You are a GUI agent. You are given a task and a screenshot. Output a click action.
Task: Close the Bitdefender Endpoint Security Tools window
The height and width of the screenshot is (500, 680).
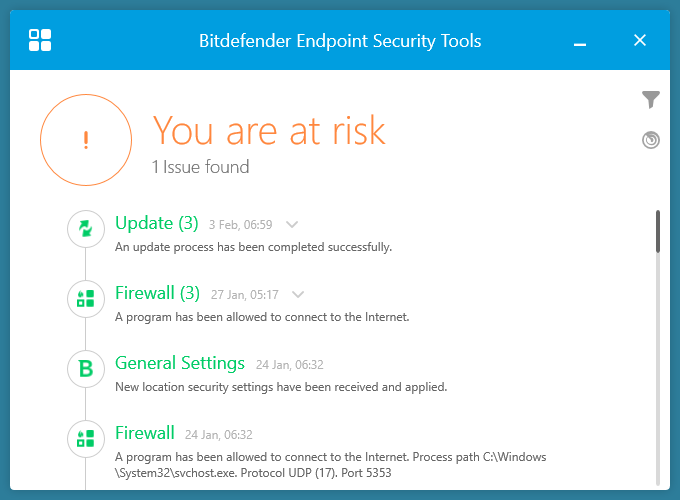click(x=640, y=40)
